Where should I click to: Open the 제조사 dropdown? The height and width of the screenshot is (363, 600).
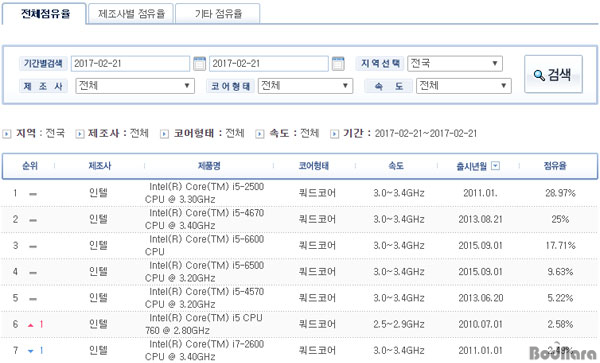pyautogui.click(x=135, y=86)
